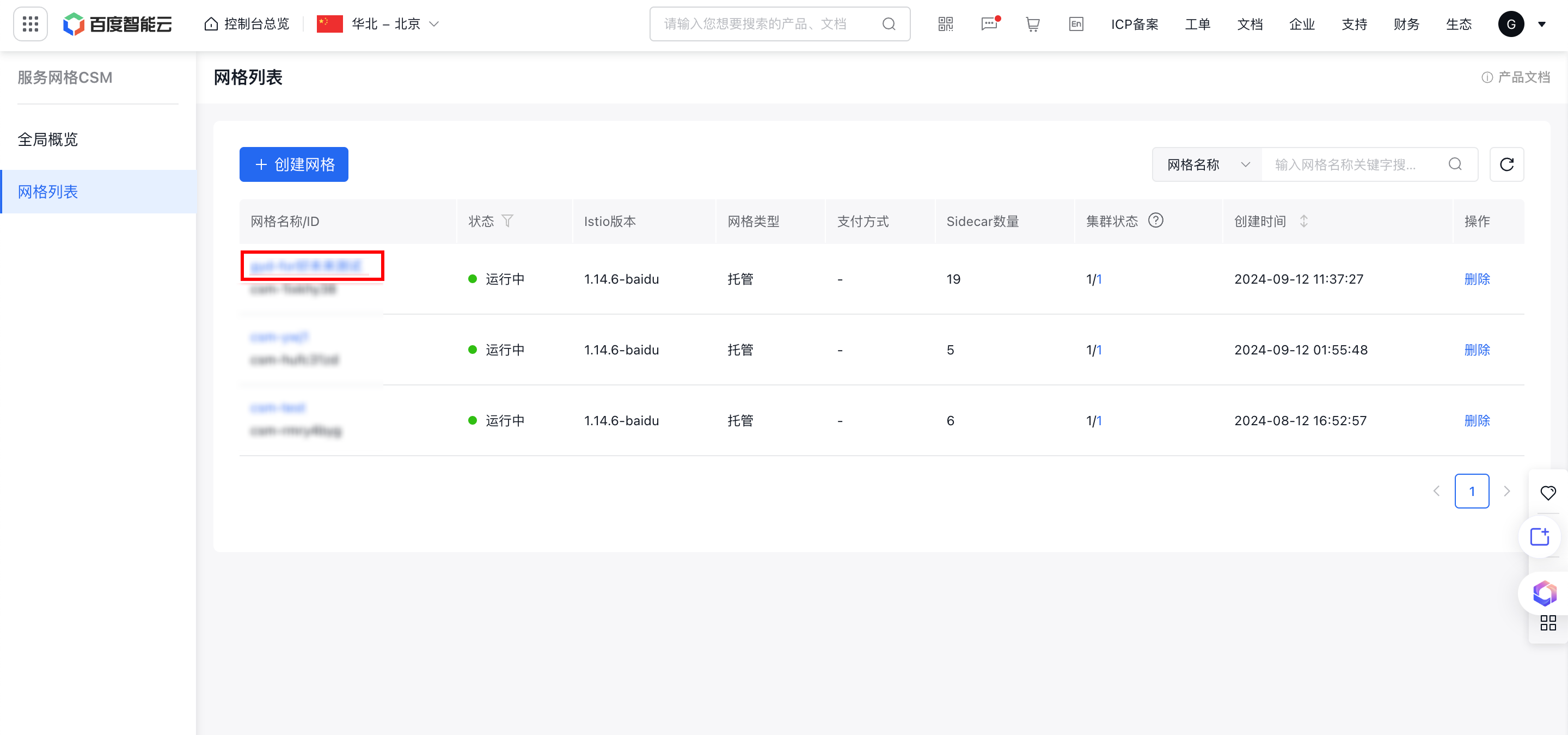Open the 网格名称 search type dropdown

pos(1207,164)
